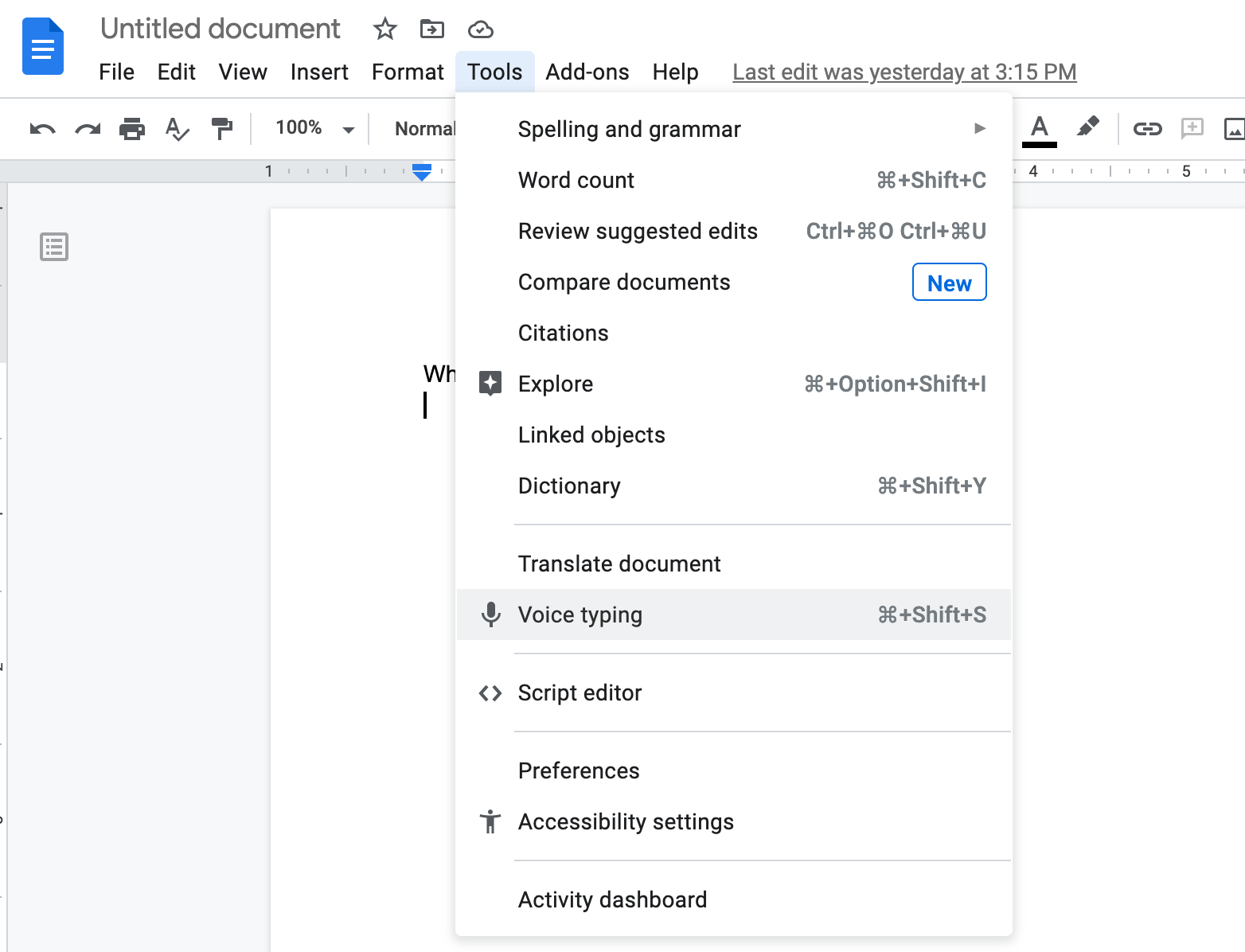This screenshot has width=1245, height=952.
Task: Rename the Untitled document title
Action: point(221,29)
